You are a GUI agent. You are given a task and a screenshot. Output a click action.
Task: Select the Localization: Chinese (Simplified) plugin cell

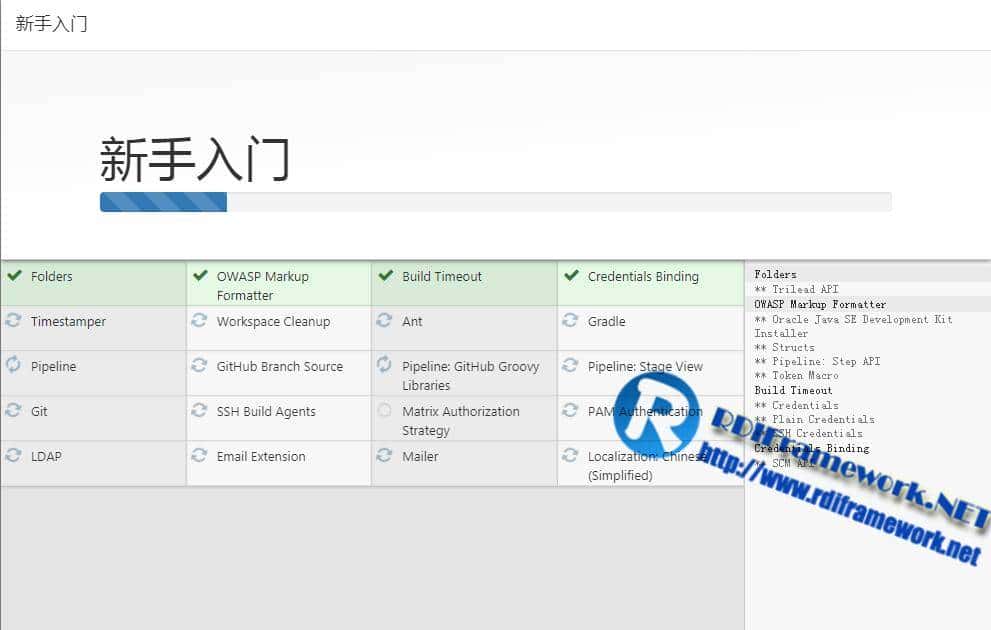pyautogui.click(x=640, y=465)
